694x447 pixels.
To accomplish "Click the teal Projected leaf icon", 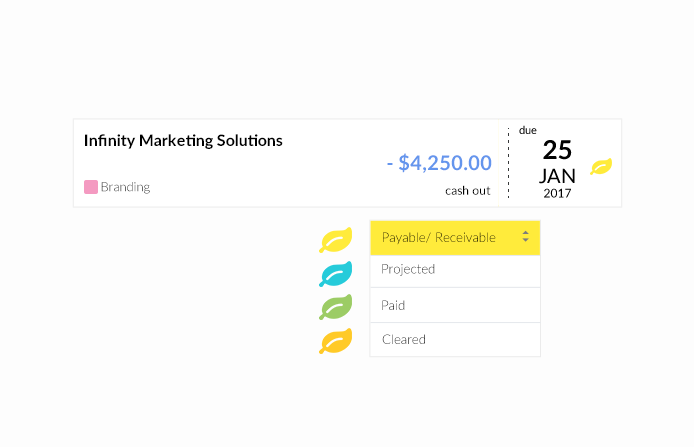I will [x=335, y=274].
